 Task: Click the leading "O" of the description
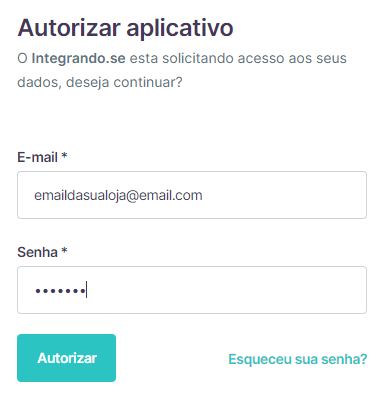point(22,59)
